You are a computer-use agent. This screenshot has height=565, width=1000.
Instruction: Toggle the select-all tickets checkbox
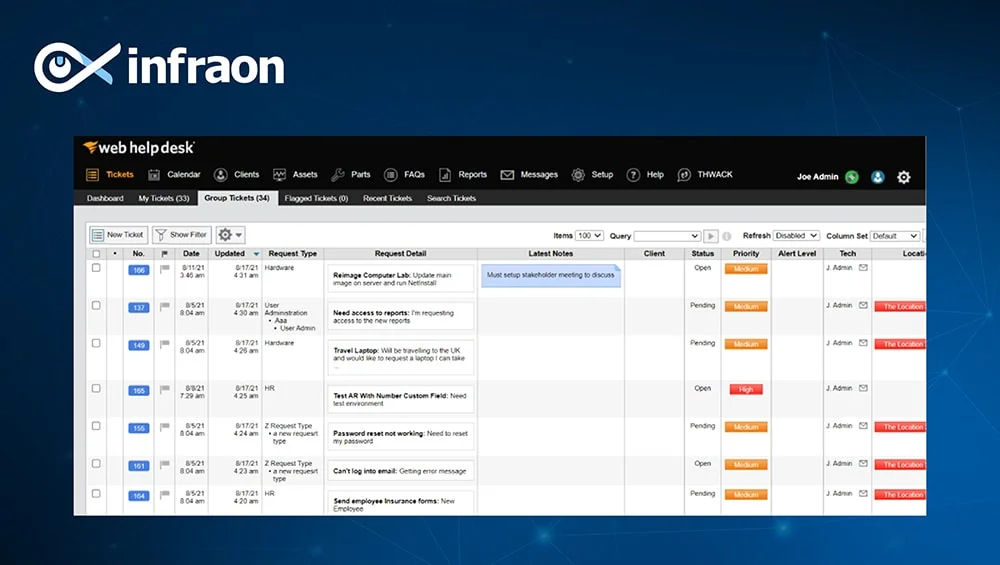tap(96, 254)
